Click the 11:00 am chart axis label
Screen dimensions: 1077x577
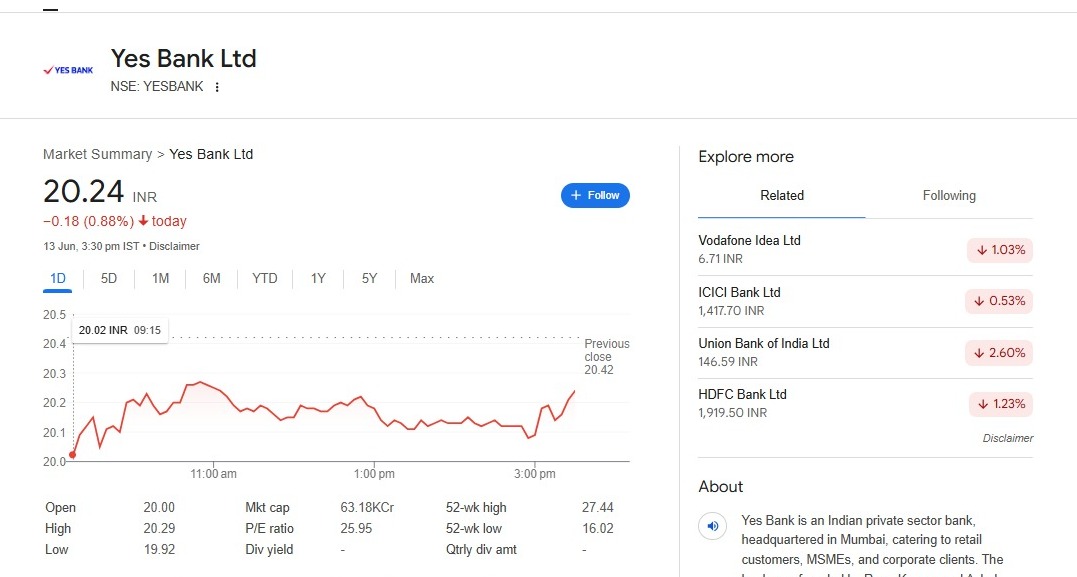tap(214, 474)
